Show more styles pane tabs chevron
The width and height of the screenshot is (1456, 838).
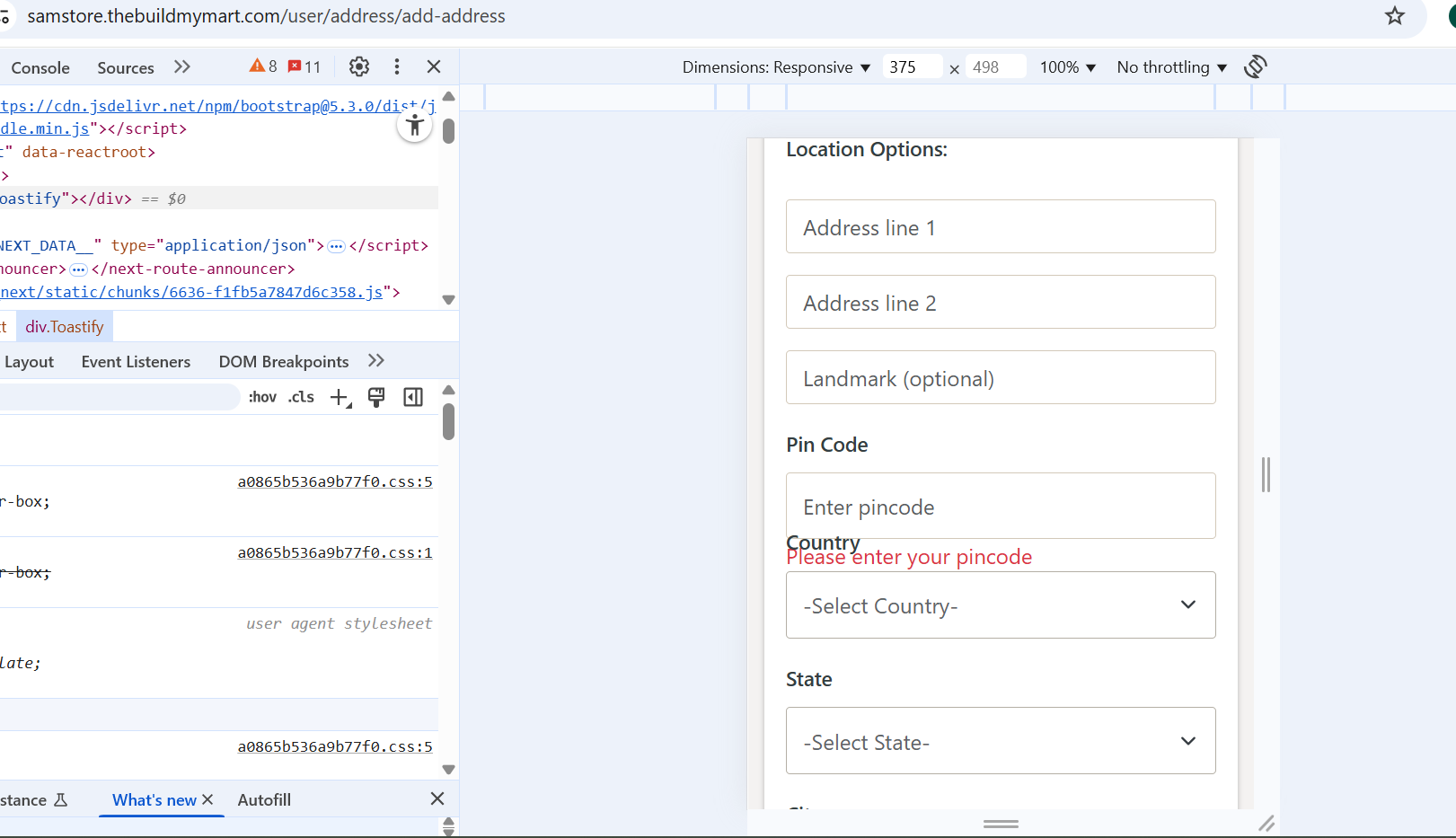376,361
